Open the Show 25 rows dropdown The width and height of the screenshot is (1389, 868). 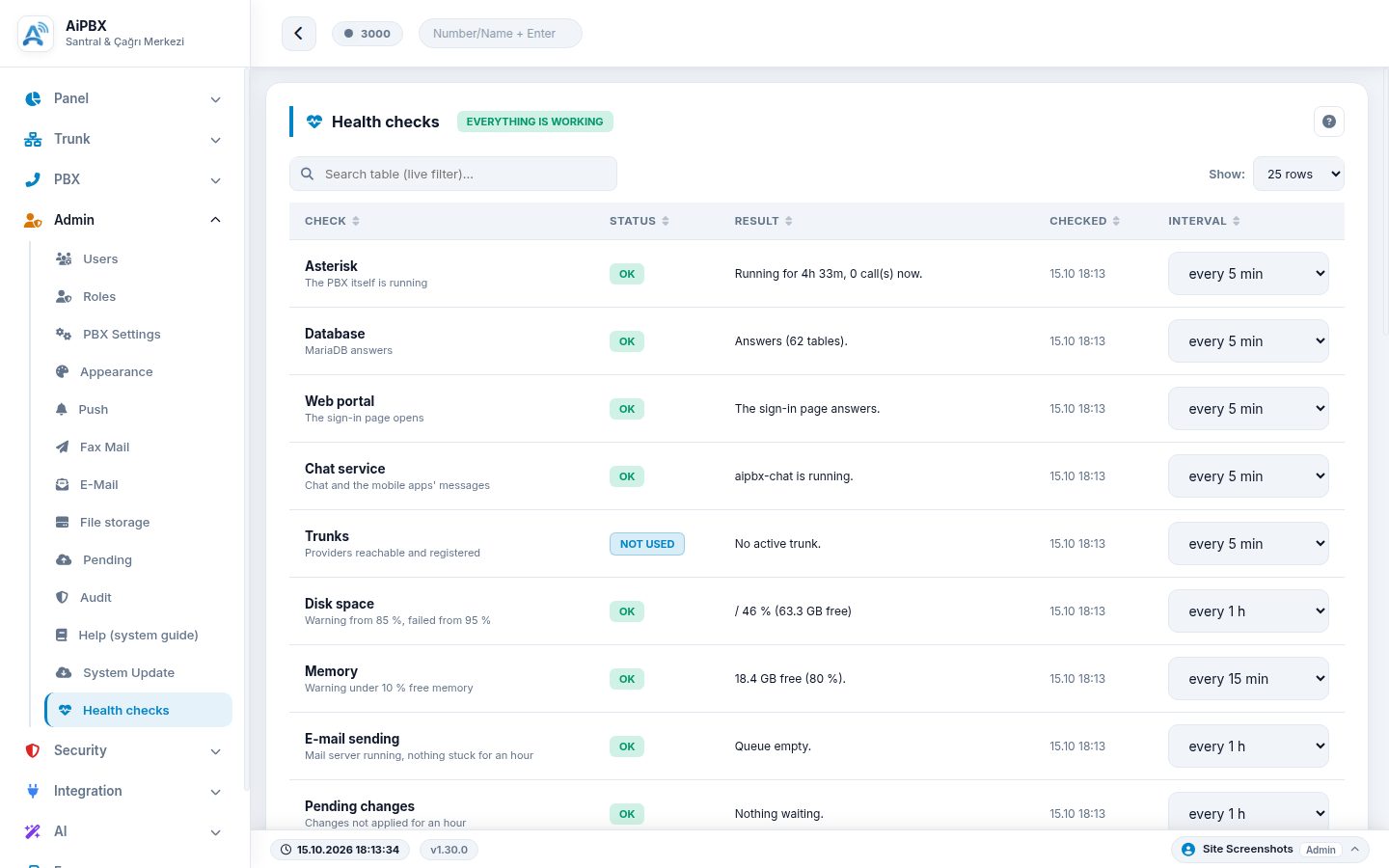(1298, 174)
